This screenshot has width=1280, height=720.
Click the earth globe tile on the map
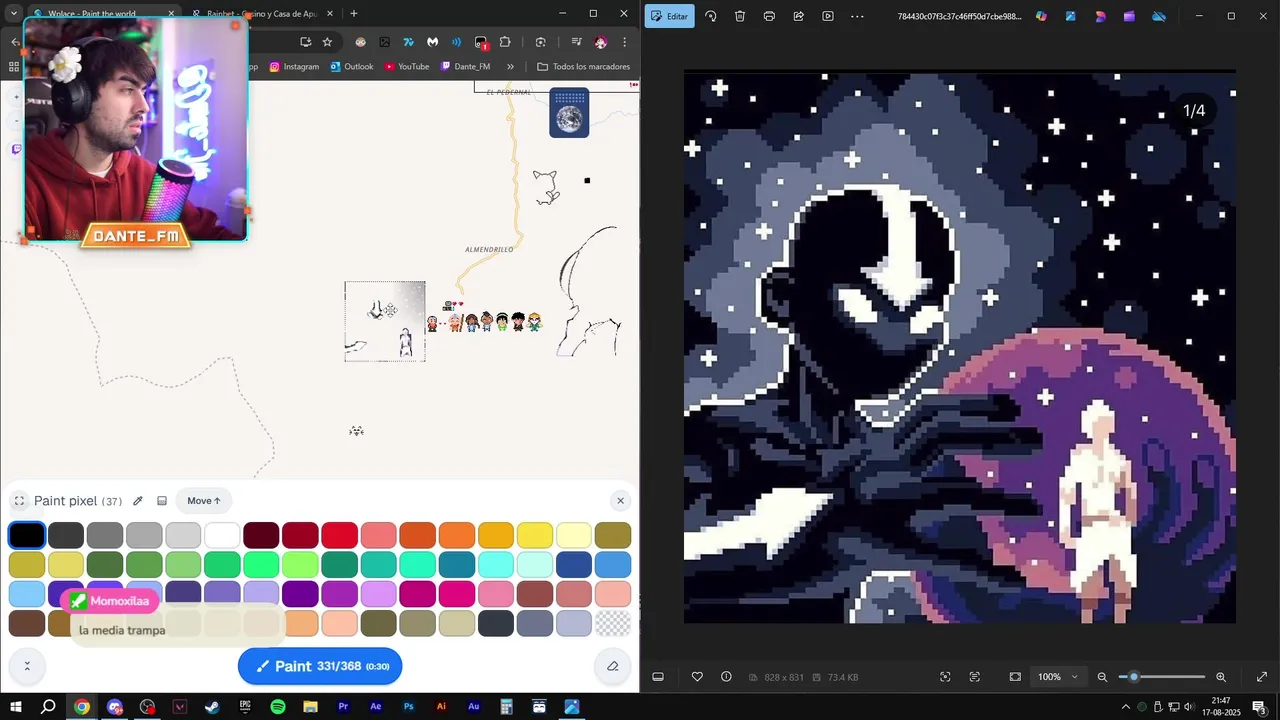click(569, 113)
